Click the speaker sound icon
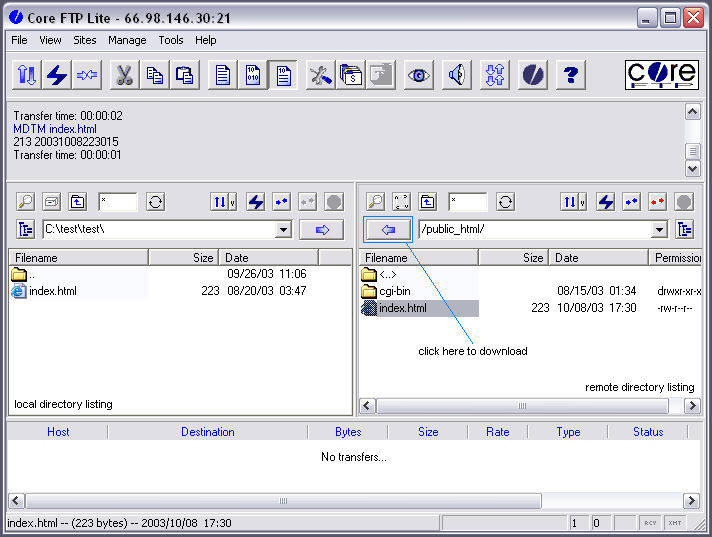The height and width of the screenshot is (537, 712). pyautogui.click(x=457, y=75)
